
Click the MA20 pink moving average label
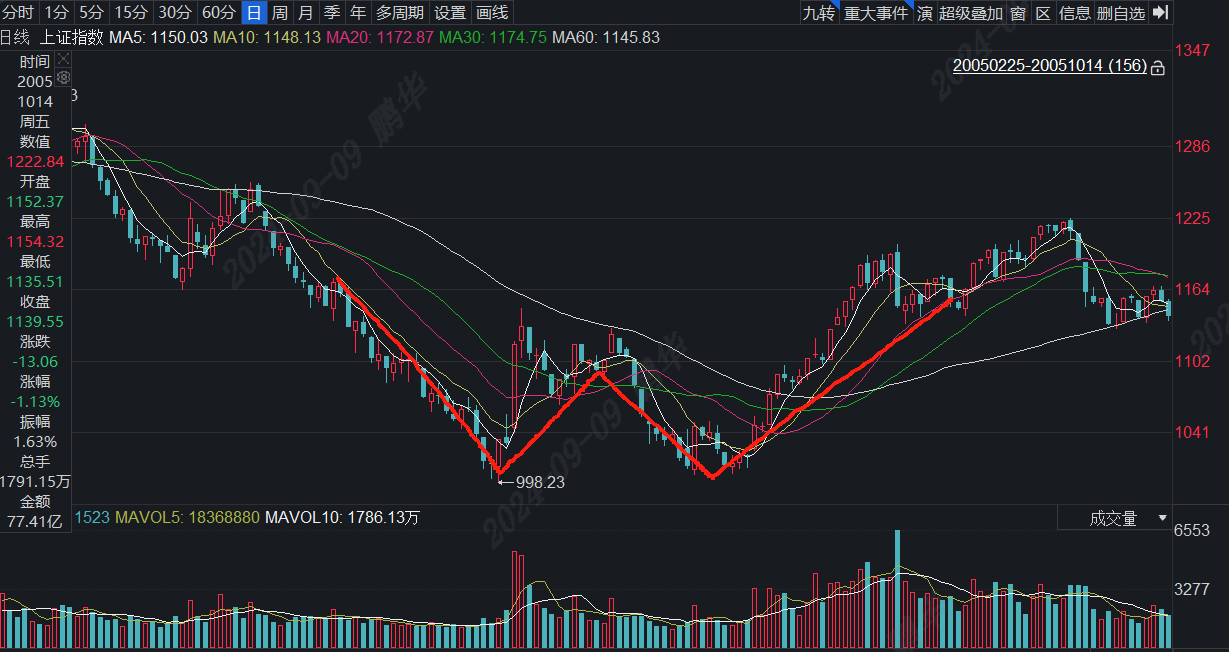click(380, 37)
